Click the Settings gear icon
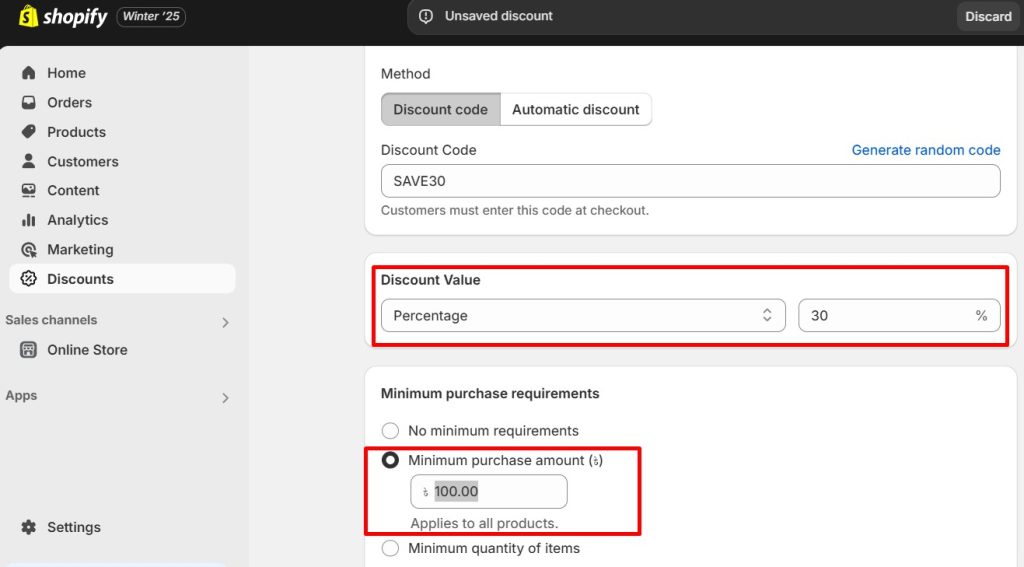 tap(28, 527)
